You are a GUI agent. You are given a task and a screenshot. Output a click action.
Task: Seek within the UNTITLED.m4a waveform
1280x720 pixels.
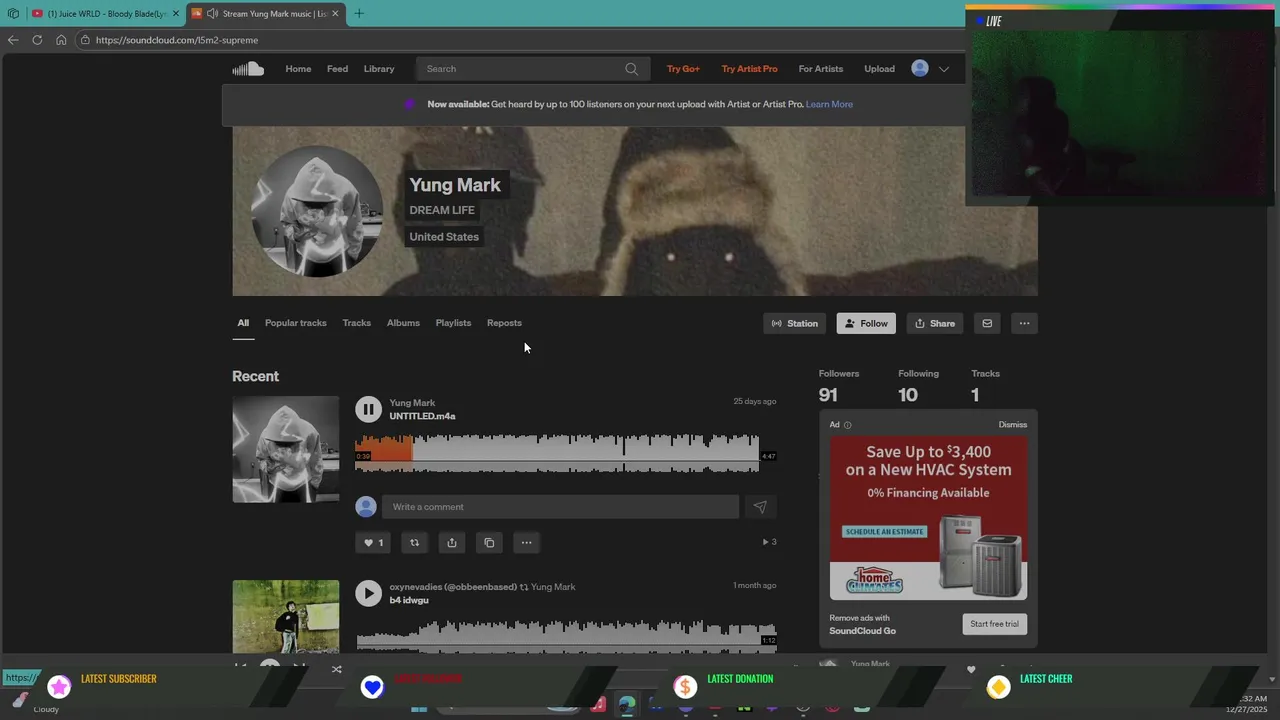click(566, 453)
